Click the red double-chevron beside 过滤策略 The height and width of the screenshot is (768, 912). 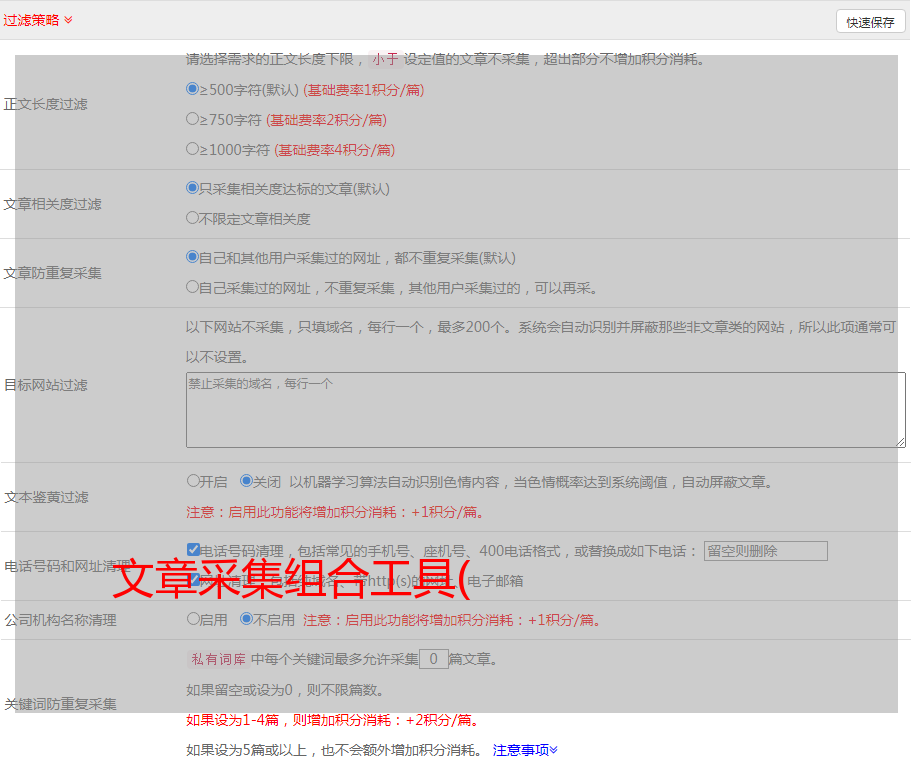[x=68, y=20]
